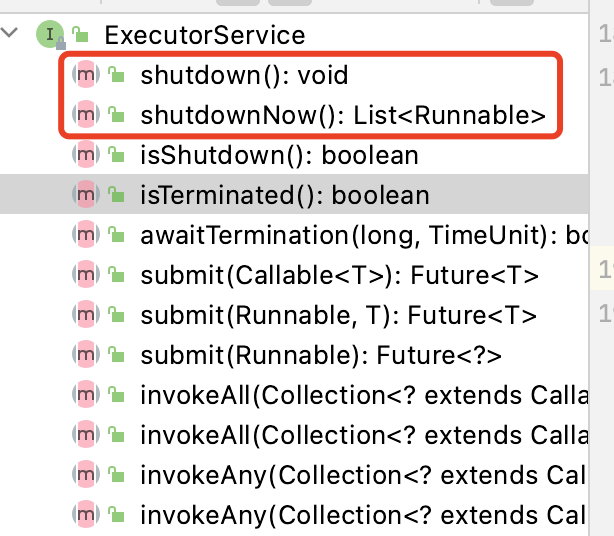Screen dimensions: 614x536
Task: Select the highlighted isTerminated(): boolean row
Action: tap(284, 194)
